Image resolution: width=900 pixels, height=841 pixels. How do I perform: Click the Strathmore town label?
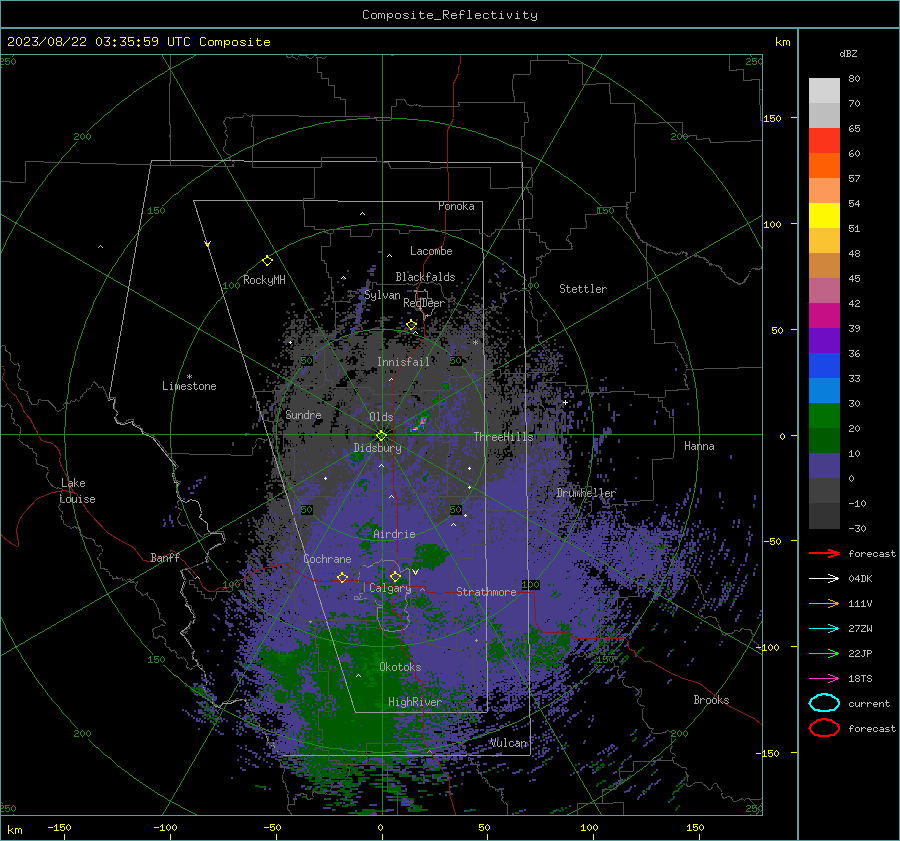pyautogui.click(x=486, y=592)
